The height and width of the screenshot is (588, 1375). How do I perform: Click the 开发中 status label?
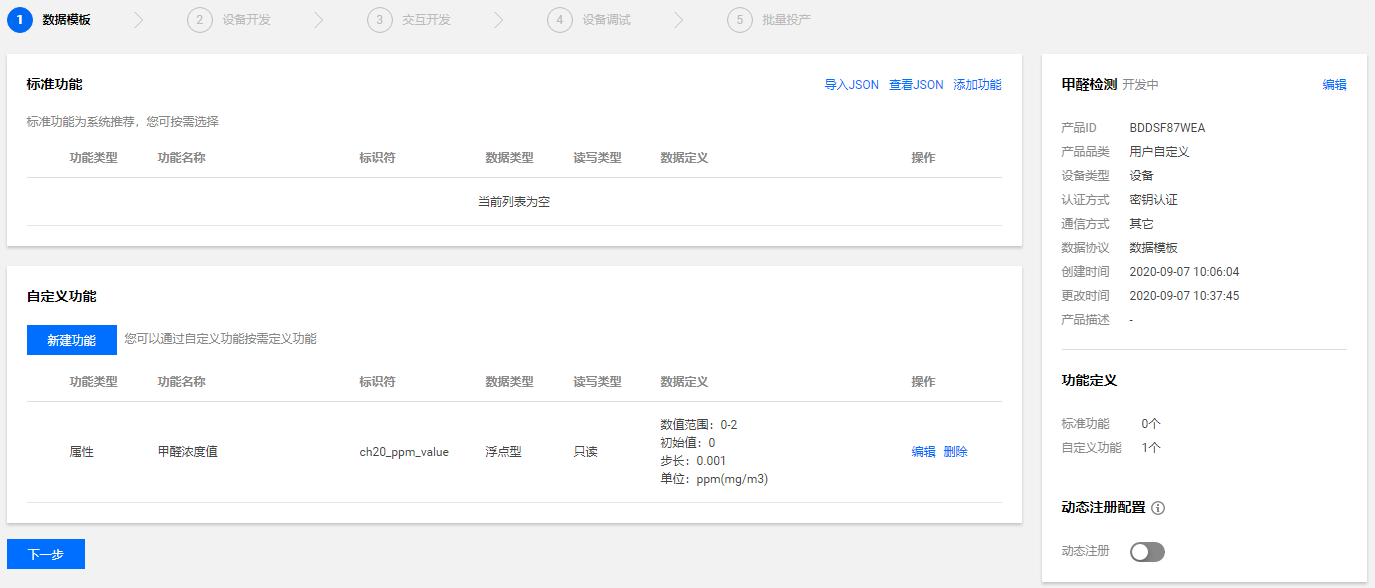click(1140, 85)
